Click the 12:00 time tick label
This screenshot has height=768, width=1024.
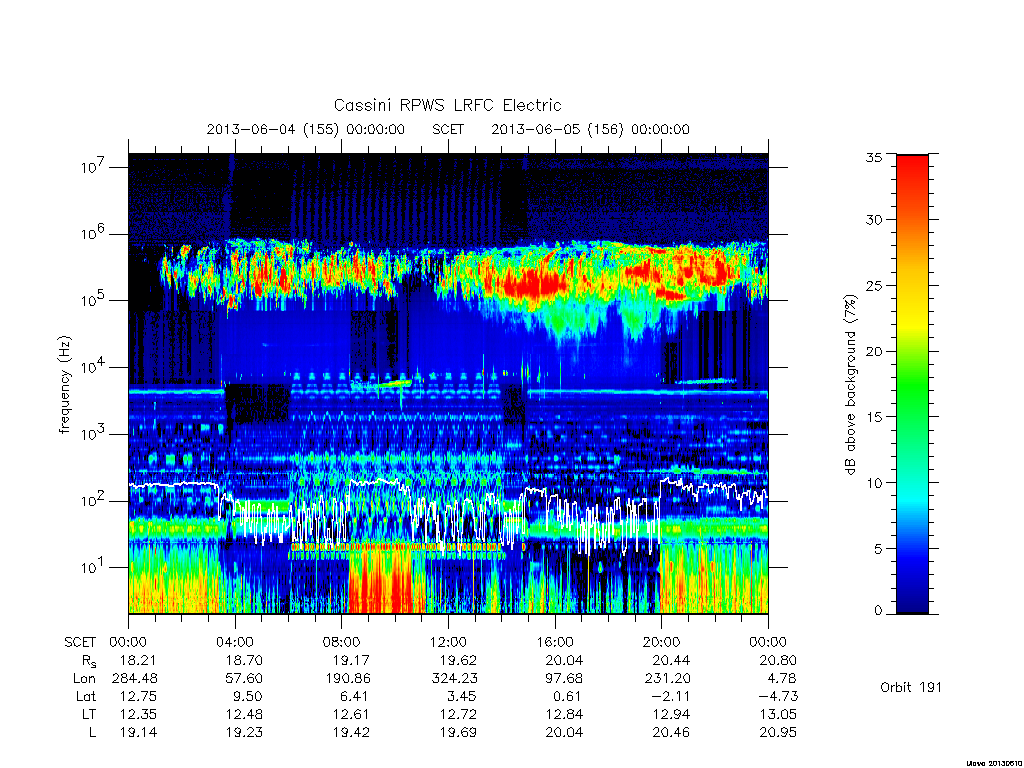448,642
